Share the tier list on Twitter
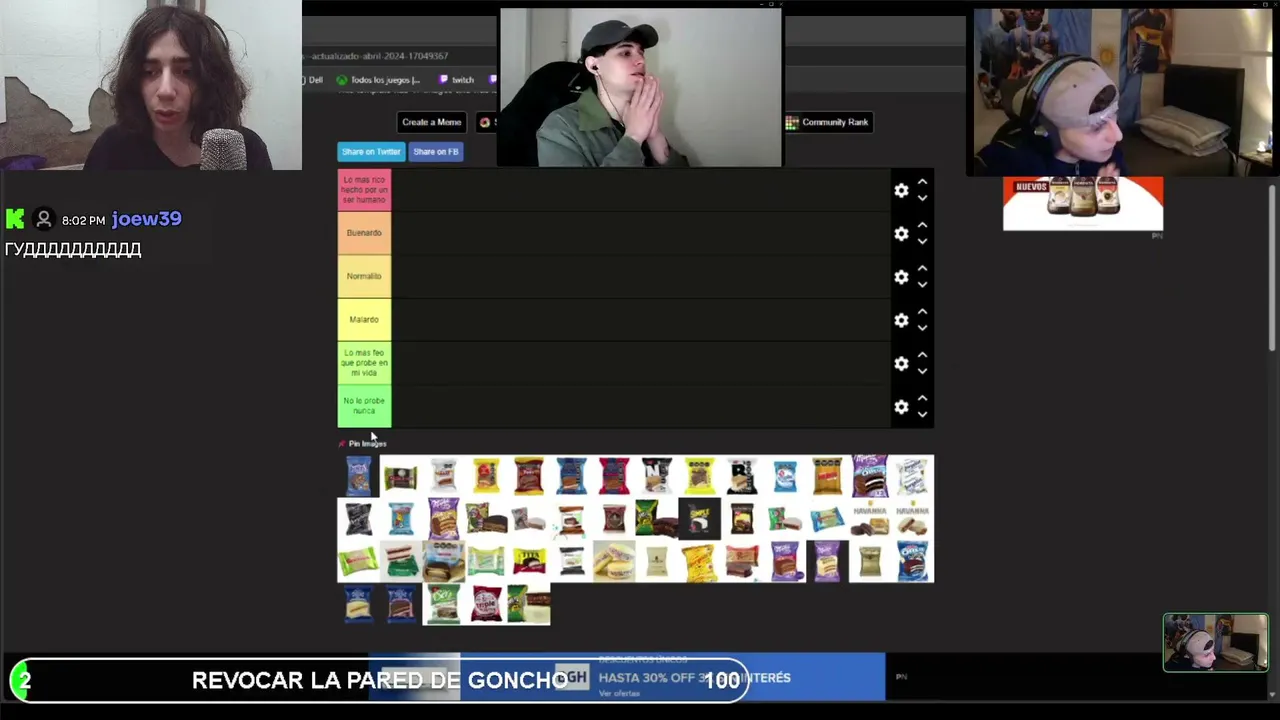The width and height of the screenshot is (1280, 720). click(371, 152)
